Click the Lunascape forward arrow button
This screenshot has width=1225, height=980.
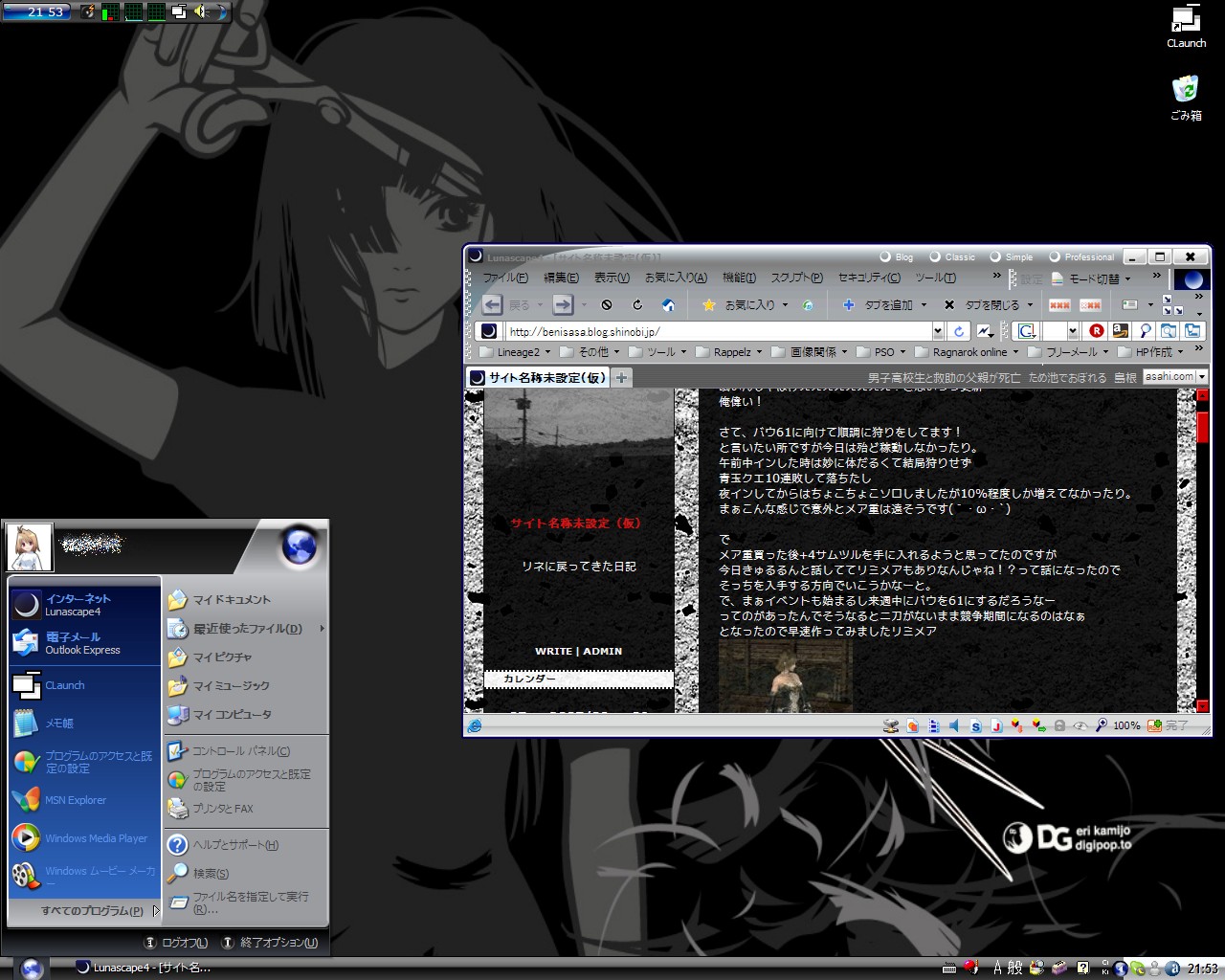(563, 304)
